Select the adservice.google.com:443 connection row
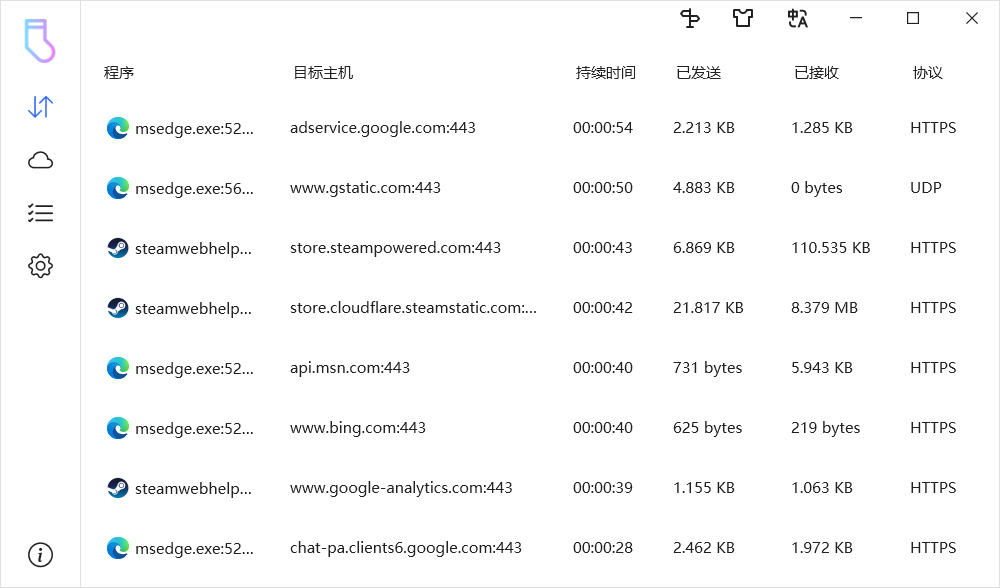This screenshot has height=588, width=1000. tap(383, 128)
